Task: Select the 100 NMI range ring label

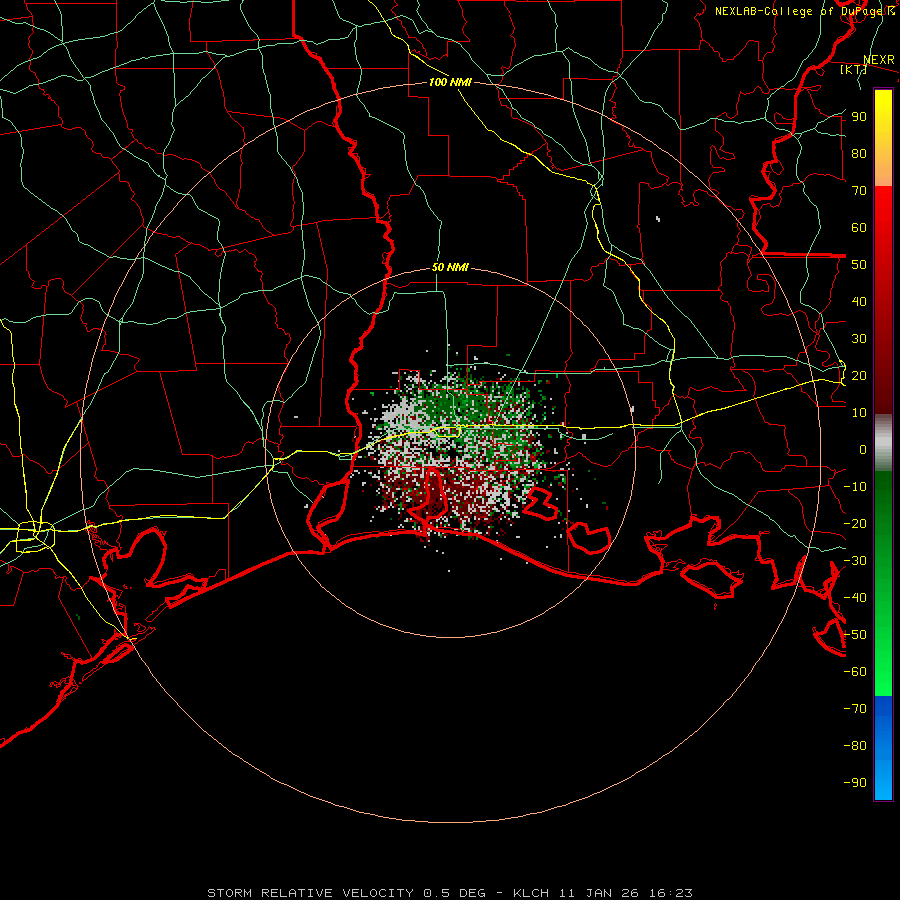Action: [x=451, y=82]
